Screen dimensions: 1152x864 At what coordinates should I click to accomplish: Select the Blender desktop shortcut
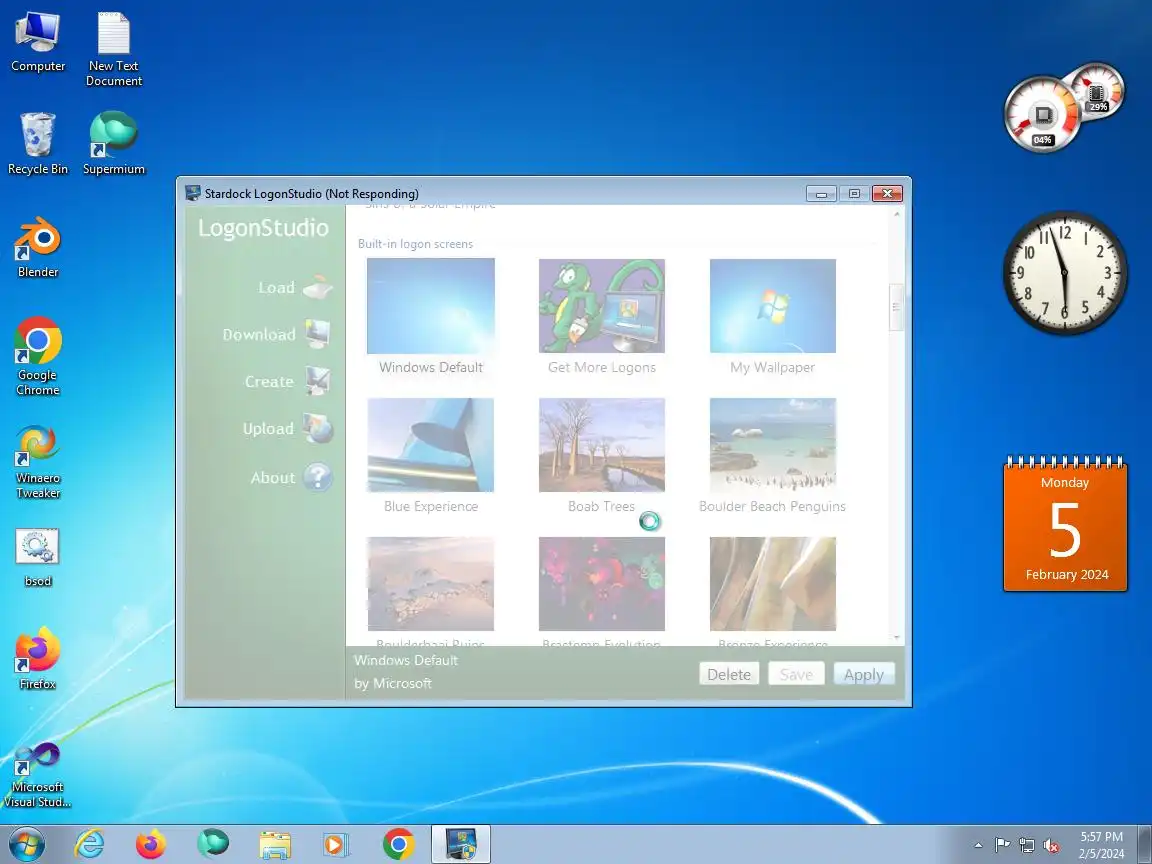pos(37,248)
